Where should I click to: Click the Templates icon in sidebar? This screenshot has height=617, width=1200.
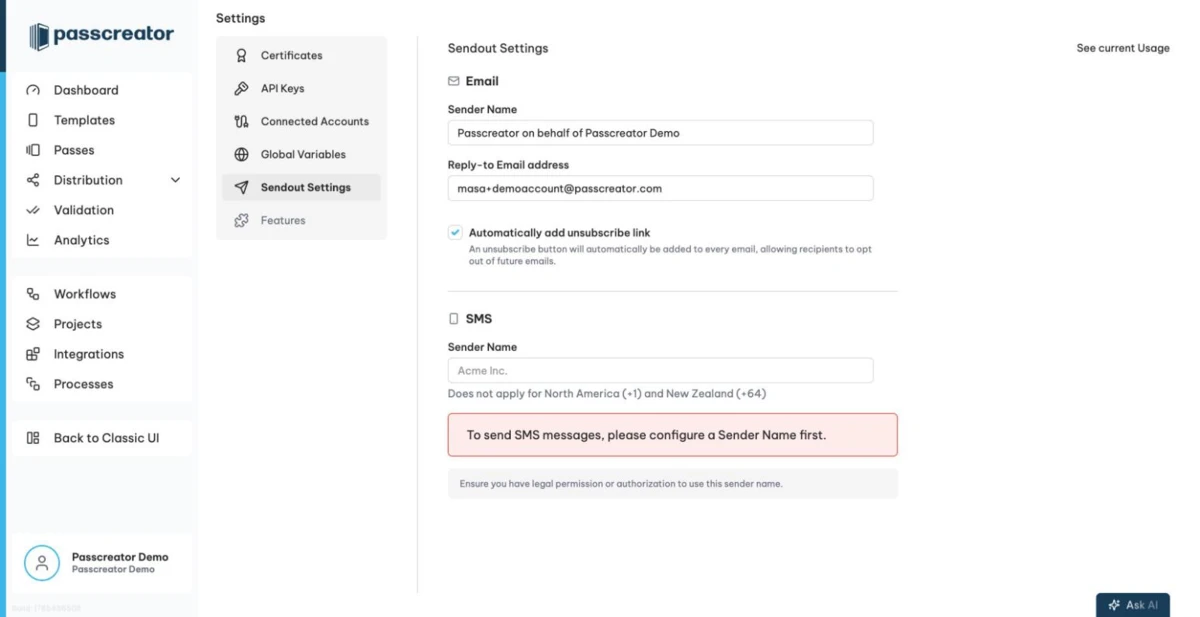pos(33,120)
